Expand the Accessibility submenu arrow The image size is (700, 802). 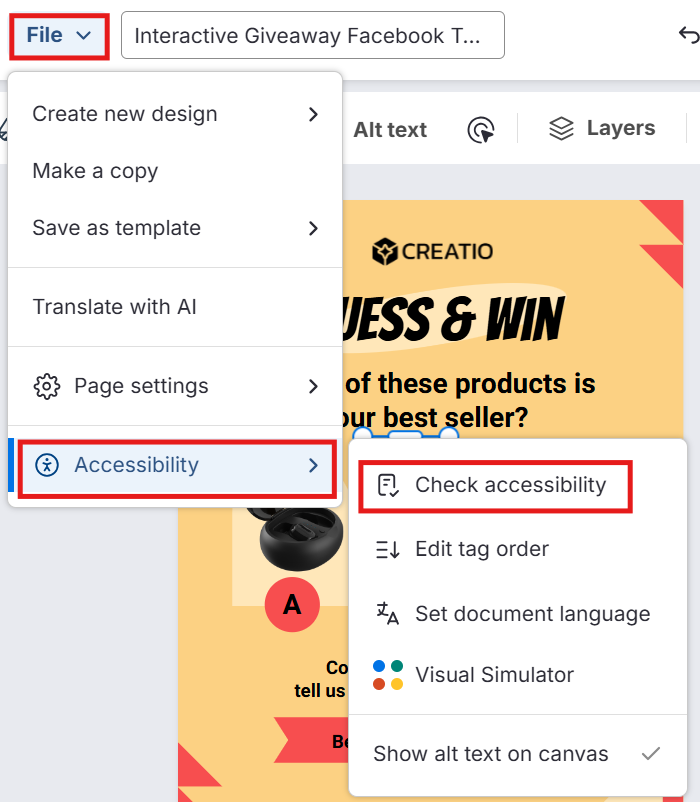point(313,465)
